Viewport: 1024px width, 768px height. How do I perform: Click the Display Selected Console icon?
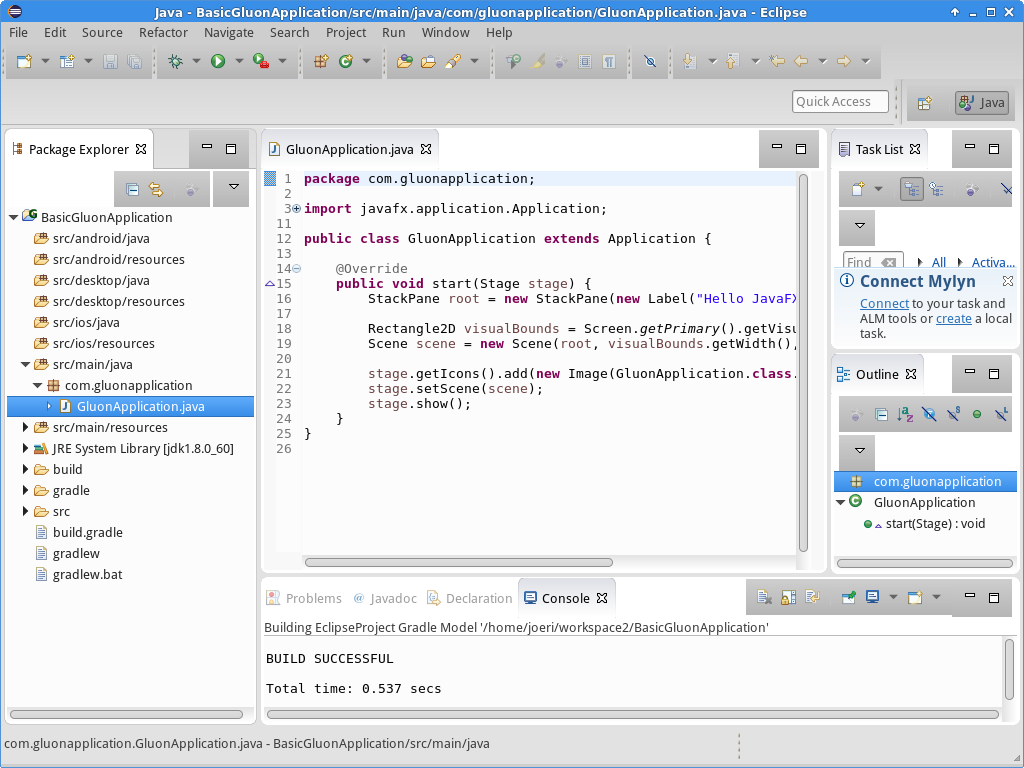[872, 597]
